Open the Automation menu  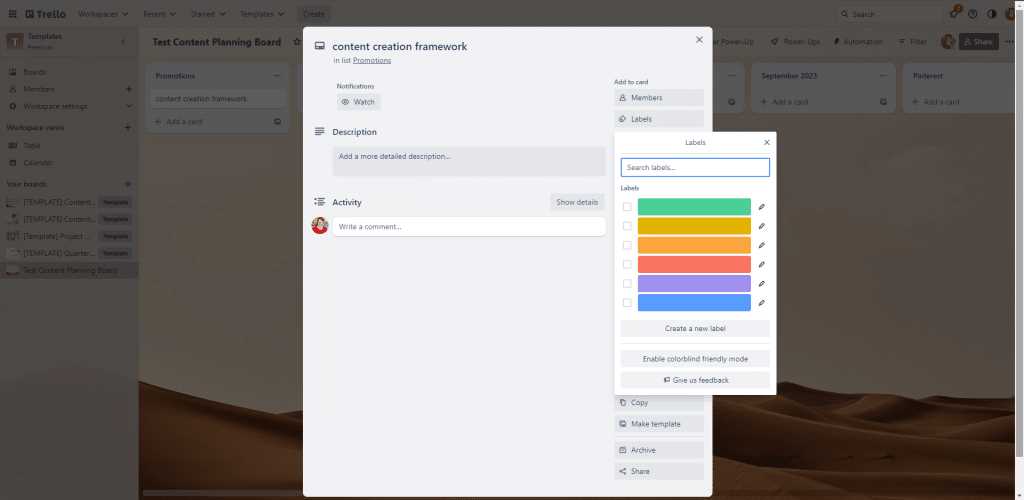858,42
